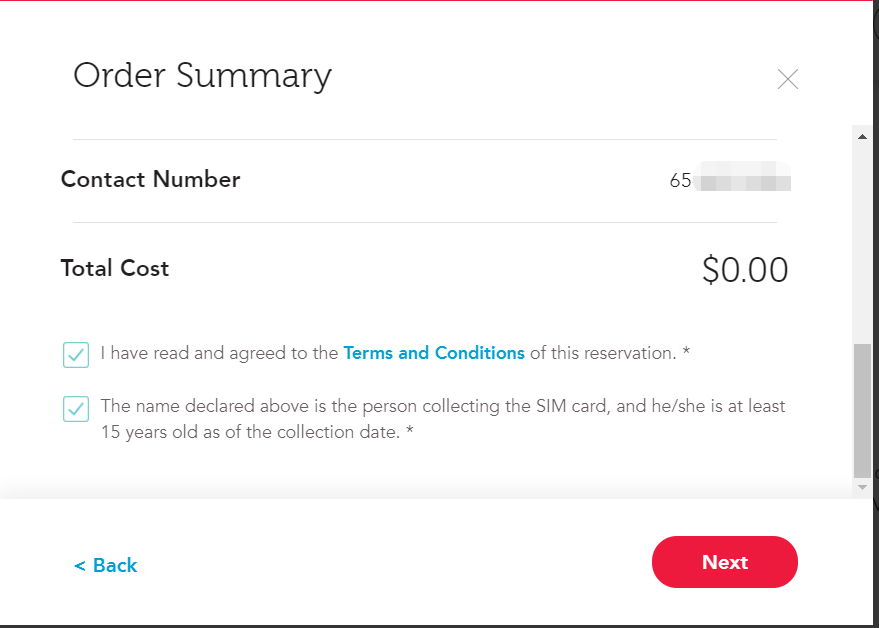Open the Terms and Conditions link
Screen dimensions: 879x628
[x=434, y=353]
